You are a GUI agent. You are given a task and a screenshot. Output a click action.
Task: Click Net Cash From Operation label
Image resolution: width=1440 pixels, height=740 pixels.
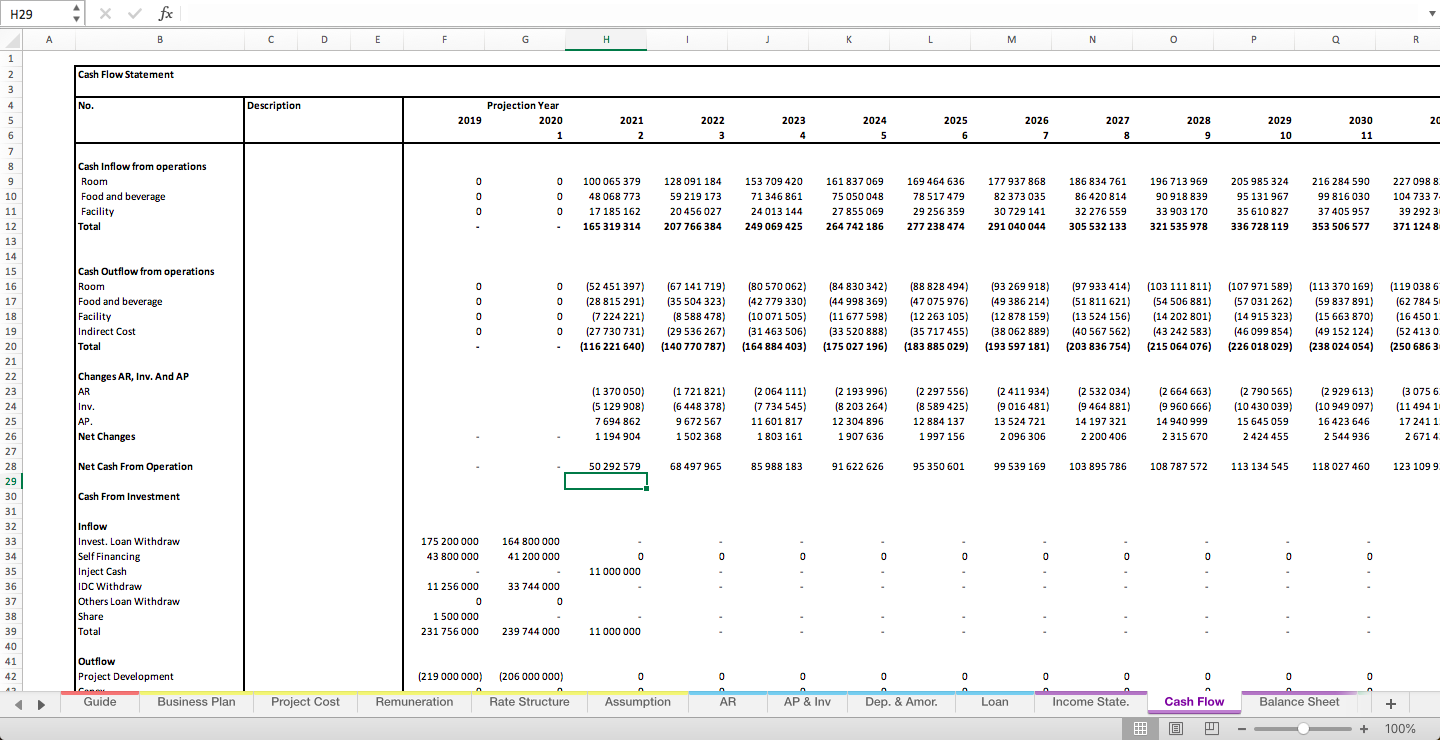click(135, 466)
